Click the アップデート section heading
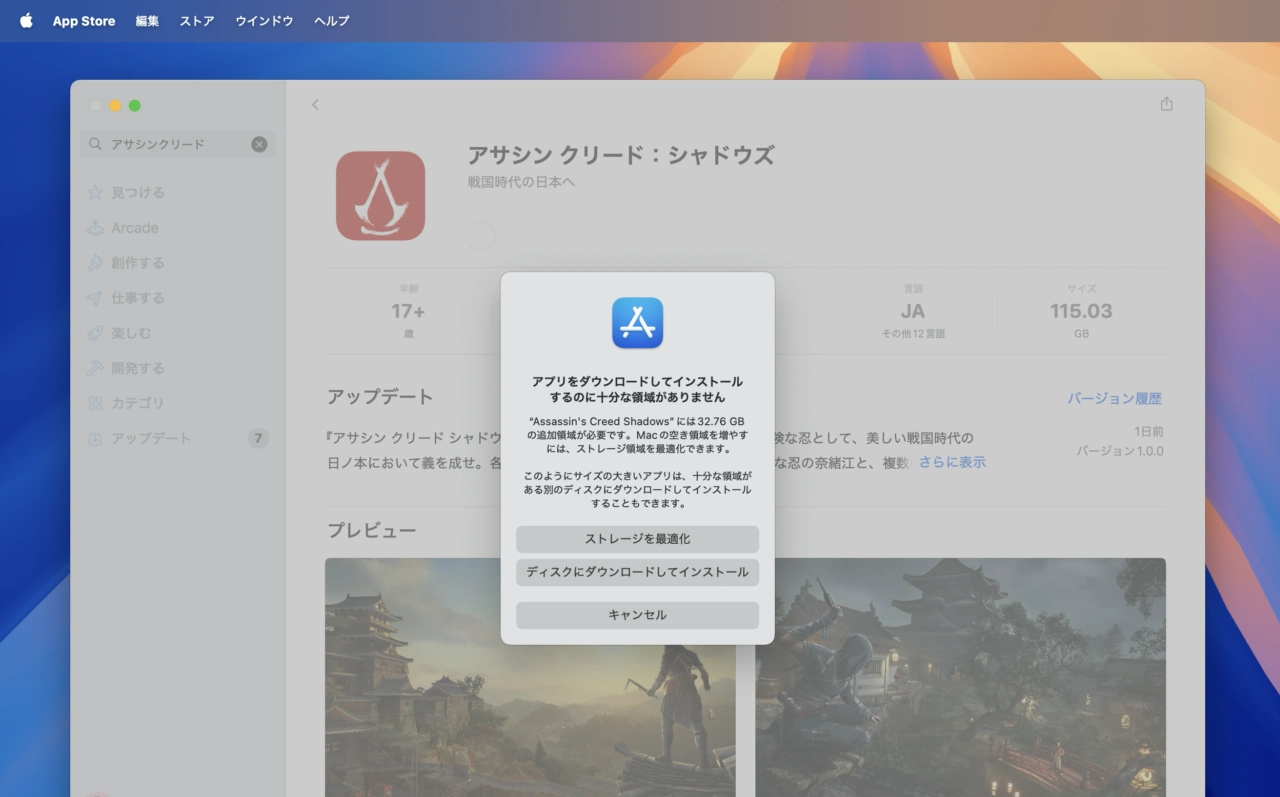Image resolution: width=1280 pixels, height=797 pixels. [x=380, y=397]
